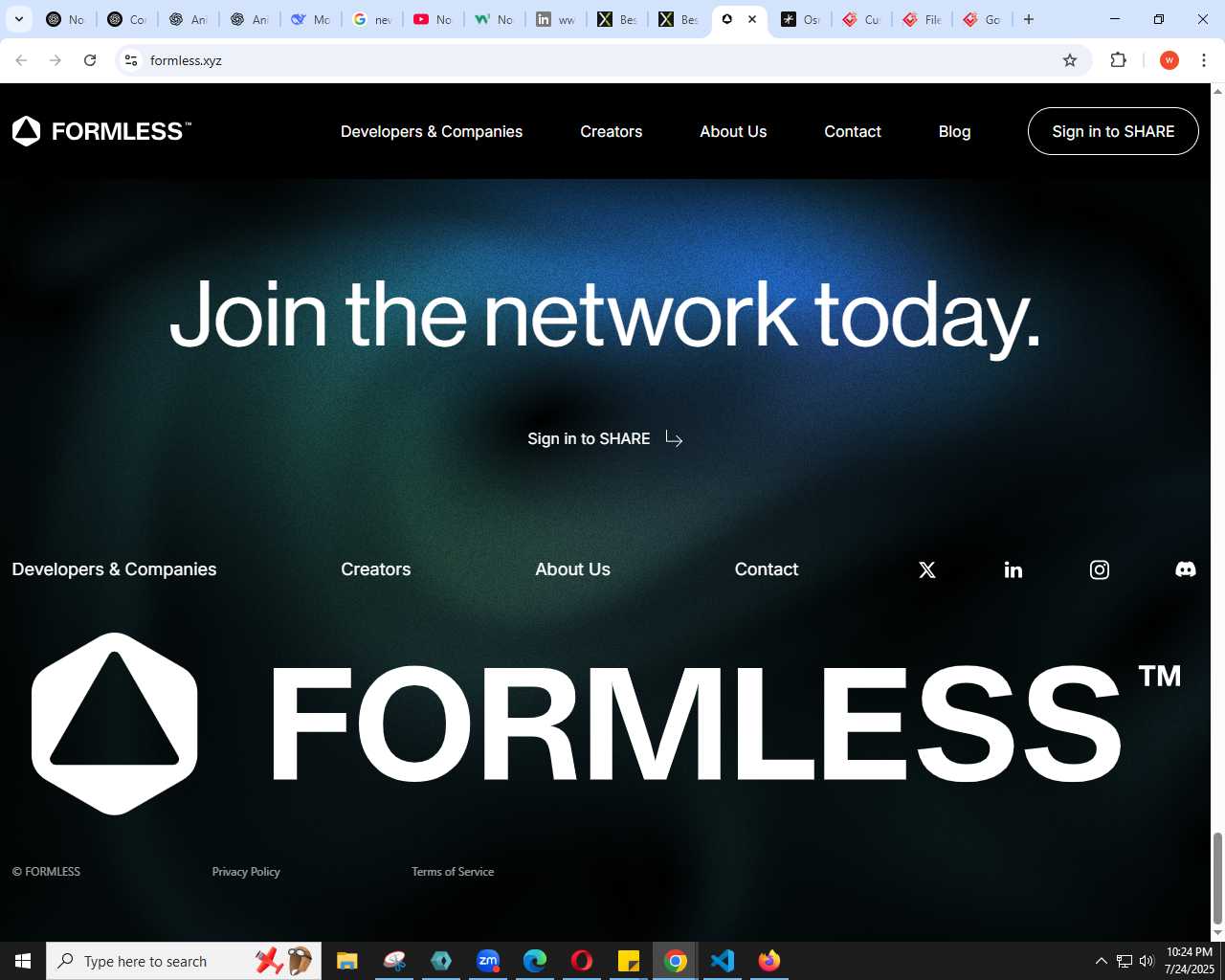Switch to the YouTube browser tab
Screen dimensions: 1225x980
pyautogui.click(x=433, y=19)
